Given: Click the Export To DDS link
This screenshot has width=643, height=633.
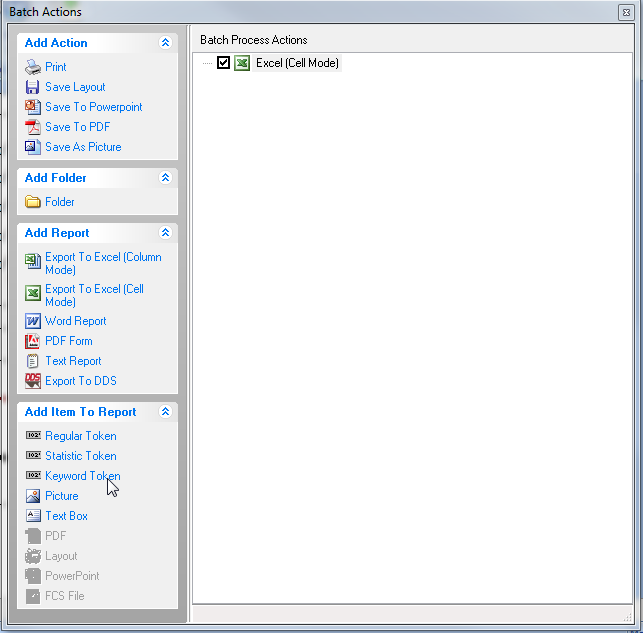Looking at the screenshot, I should pos(81,381).
